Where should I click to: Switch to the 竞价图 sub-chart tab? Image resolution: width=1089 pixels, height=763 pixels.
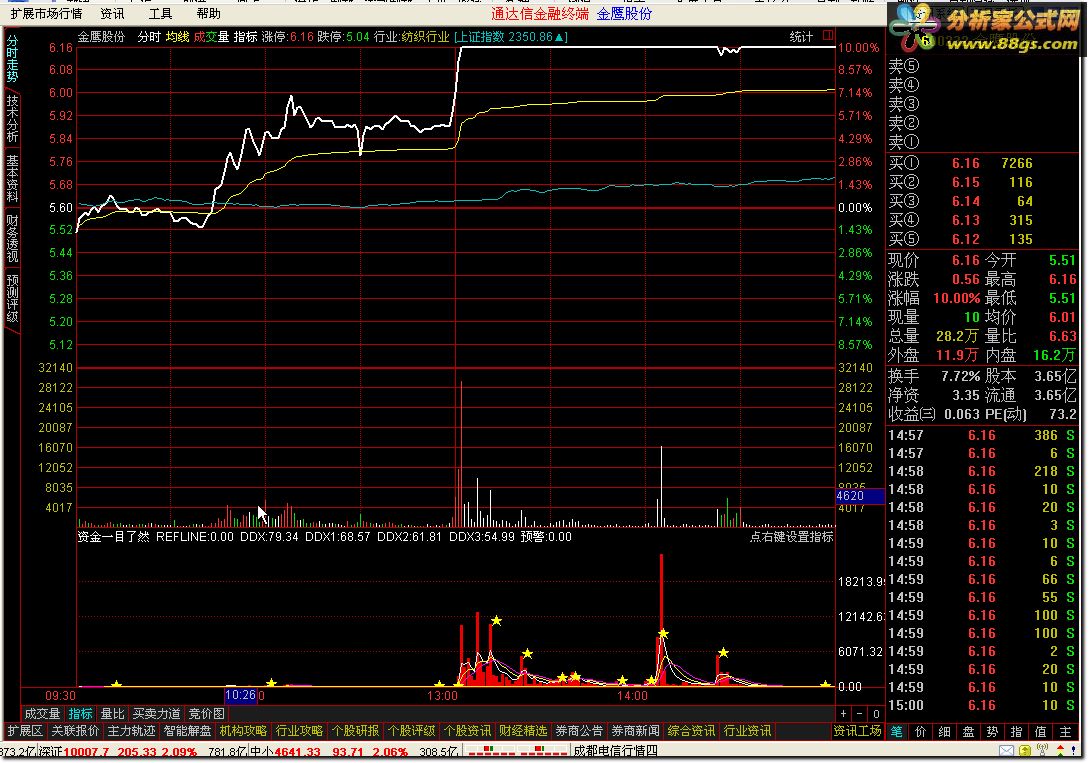coord(206,714)
